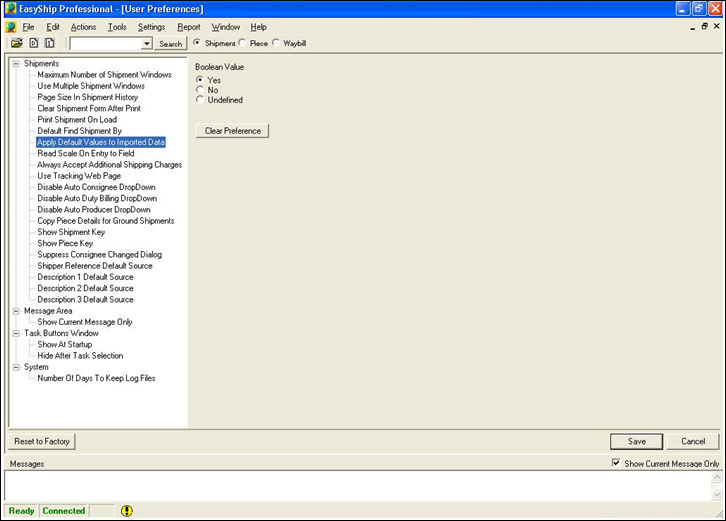Set Boolean Value to Yes
726x521 pixels.
[200, 80]
